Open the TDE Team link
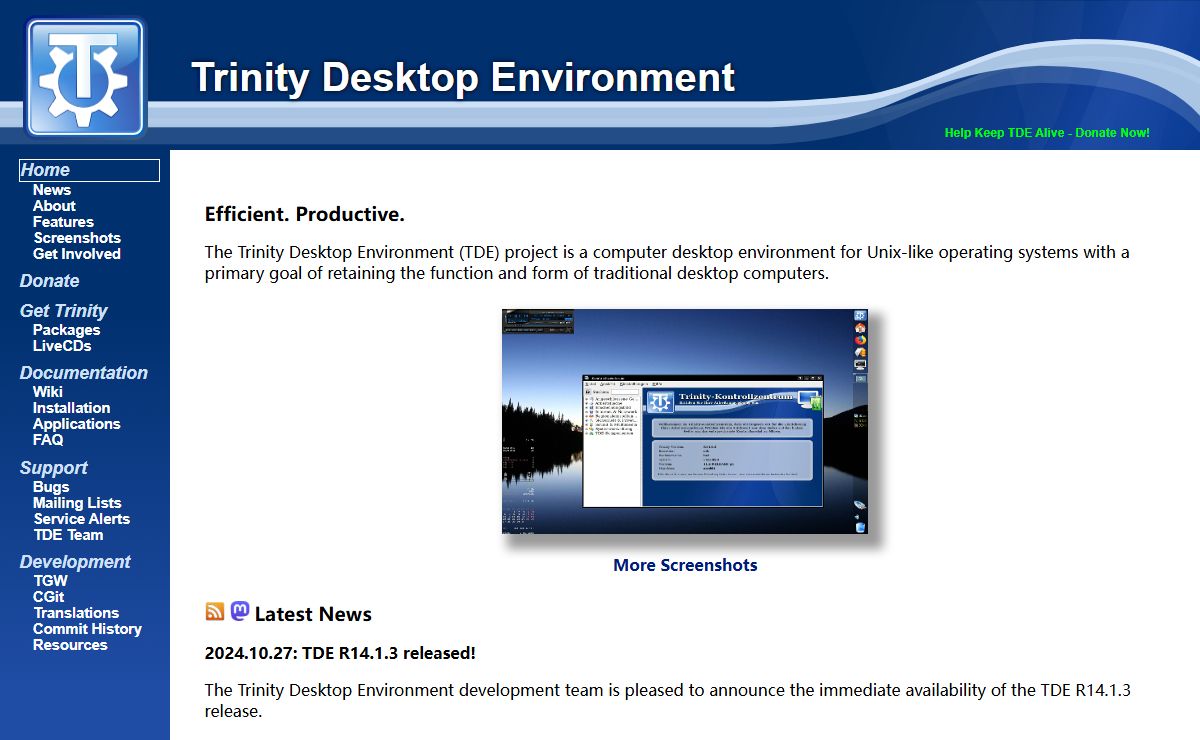The width and height of the screenshot is (1200, 740). pos(68,535)
